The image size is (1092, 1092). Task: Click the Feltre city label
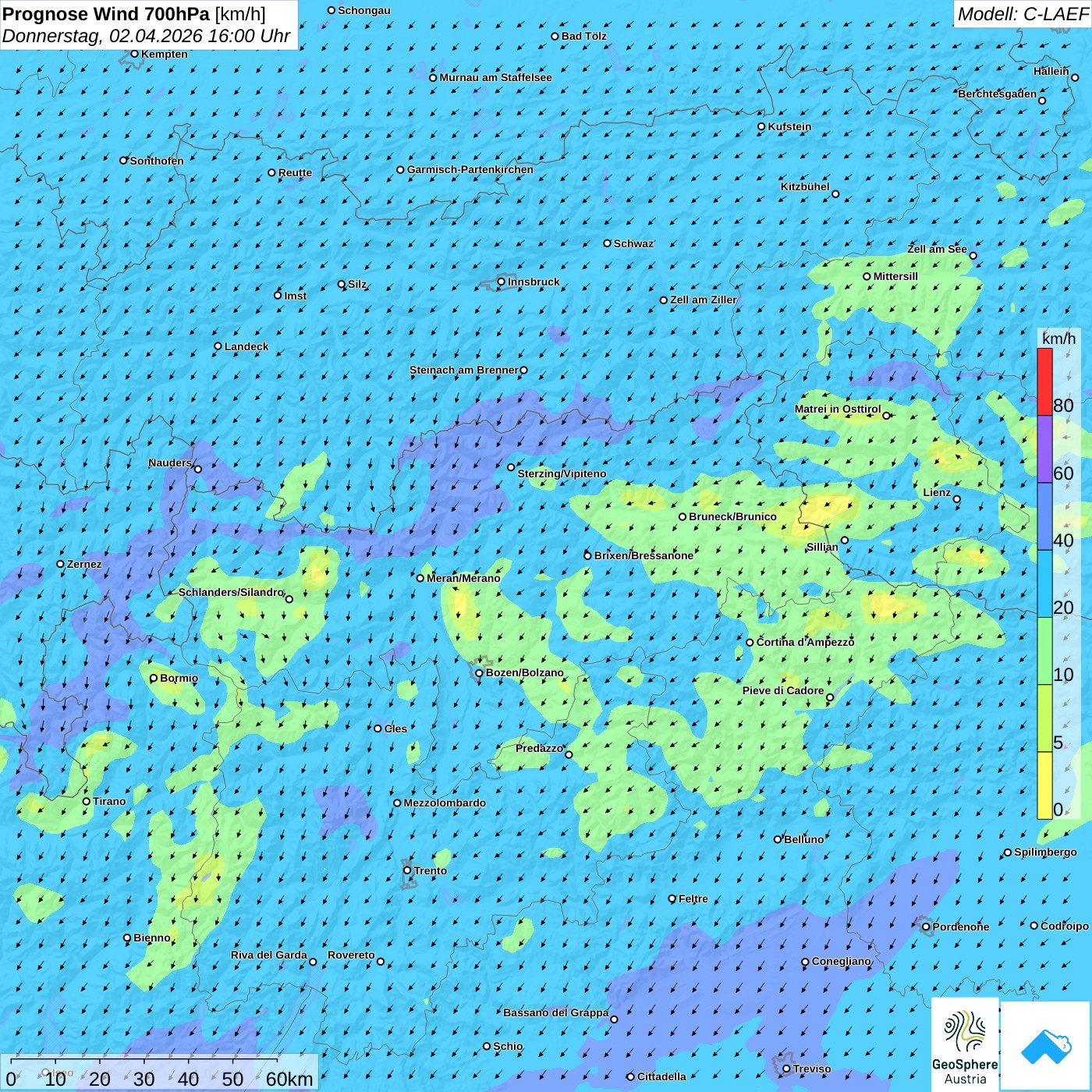point(693,899)
